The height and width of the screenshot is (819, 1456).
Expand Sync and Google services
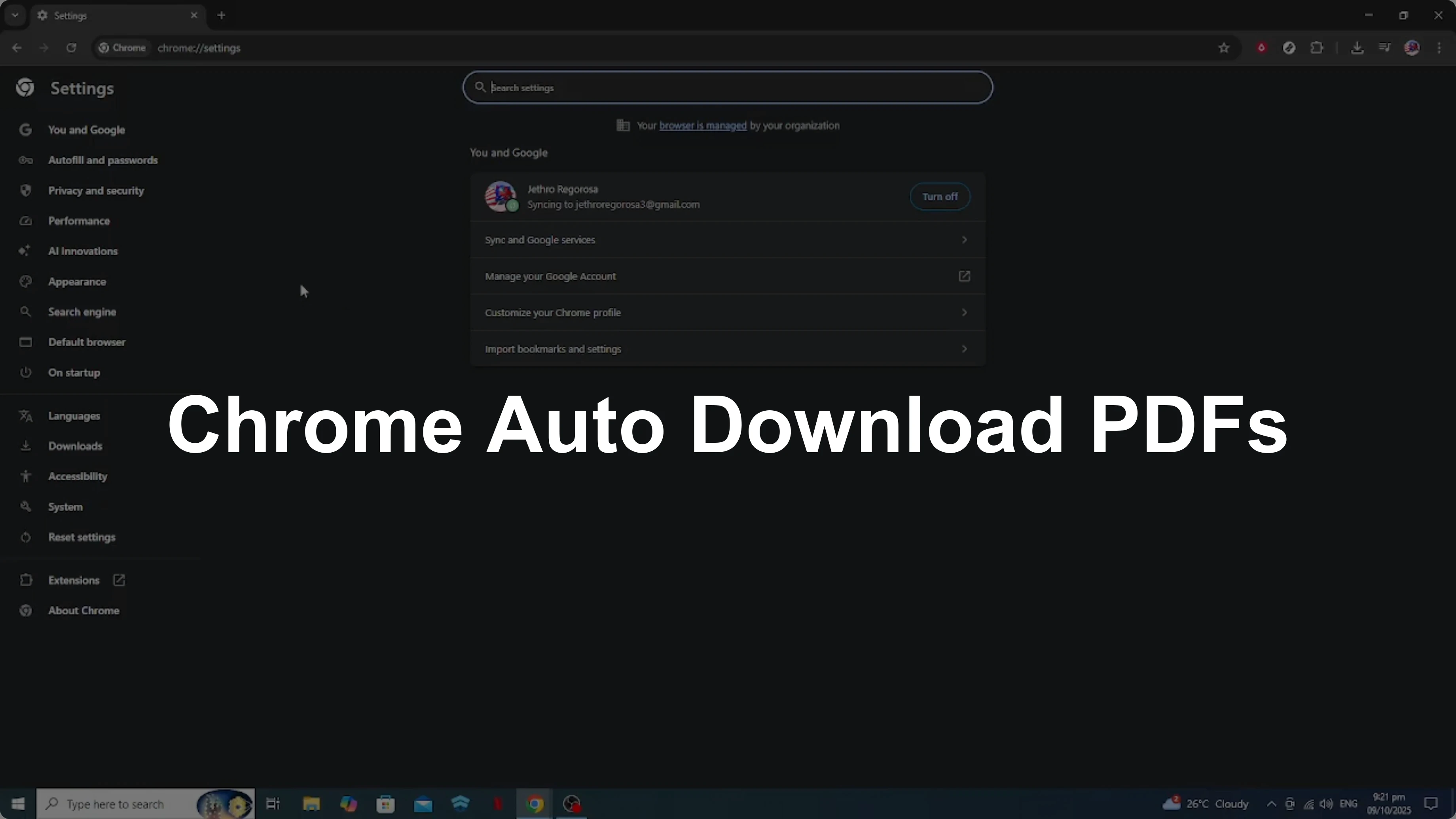[x=727, y=240]
